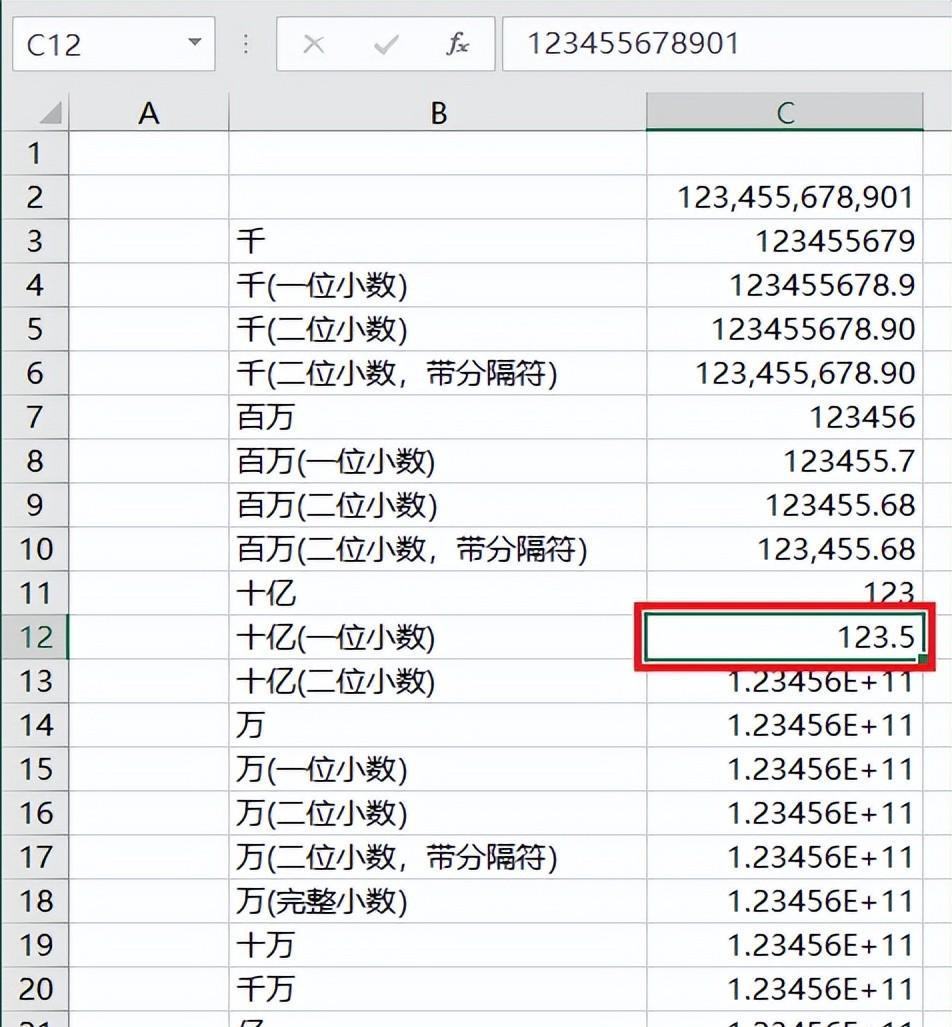This screenshot has height=1027, width=952.
Task: Click cell labeled 万(二位小数，带分隔符)
Action: click(x=438, y=856)
